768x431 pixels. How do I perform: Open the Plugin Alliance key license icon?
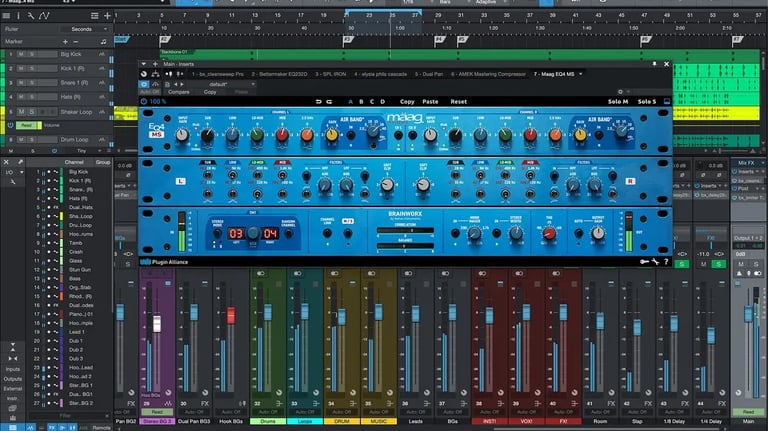644,262
